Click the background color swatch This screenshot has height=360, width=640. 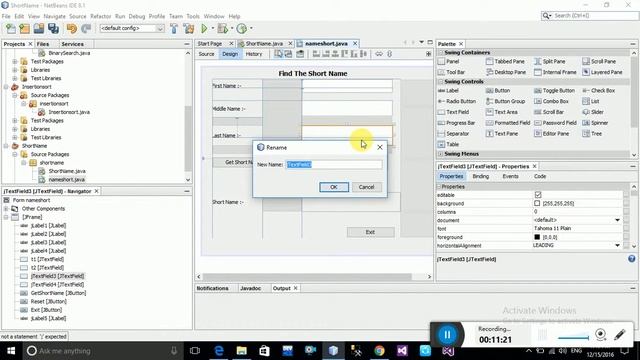pyautogui.click(x=537, y=203)
